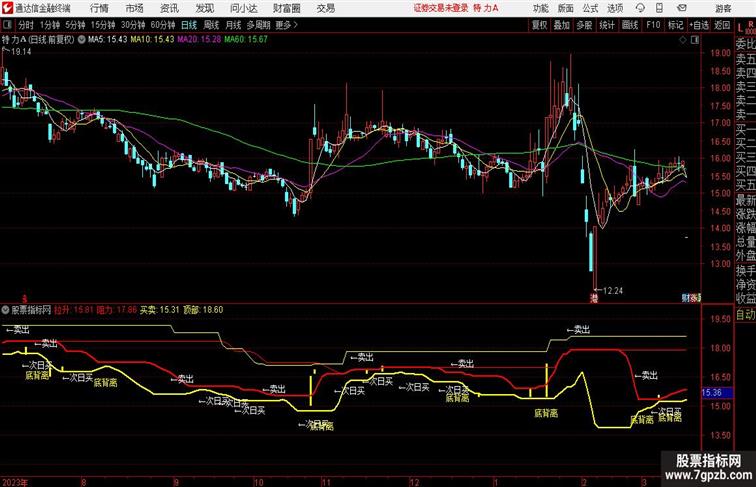
Task: Open the 资讯 menu
Action: click(169, 8)
